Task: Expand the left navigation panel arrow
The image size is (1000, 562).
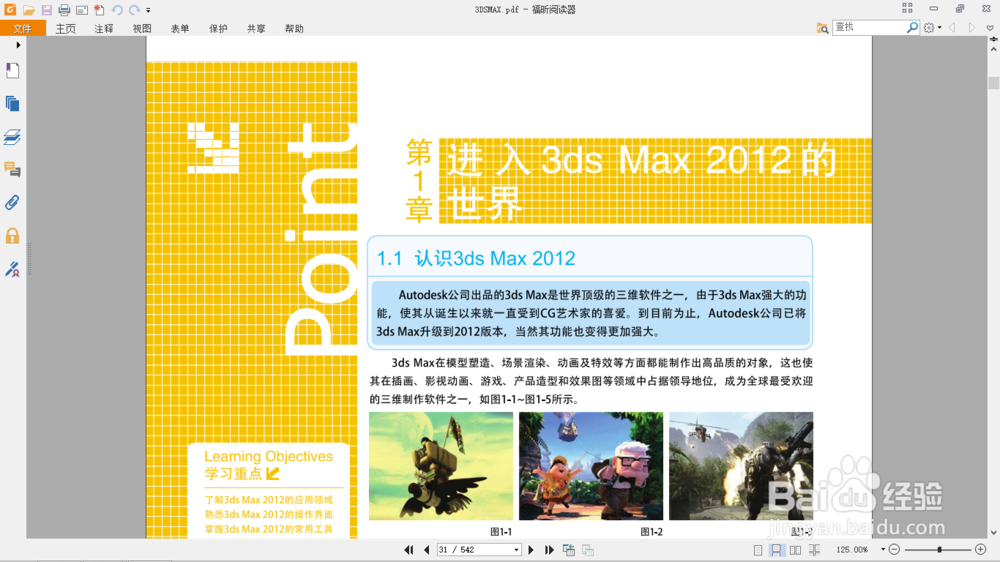Action: click(x=18, y=45)
